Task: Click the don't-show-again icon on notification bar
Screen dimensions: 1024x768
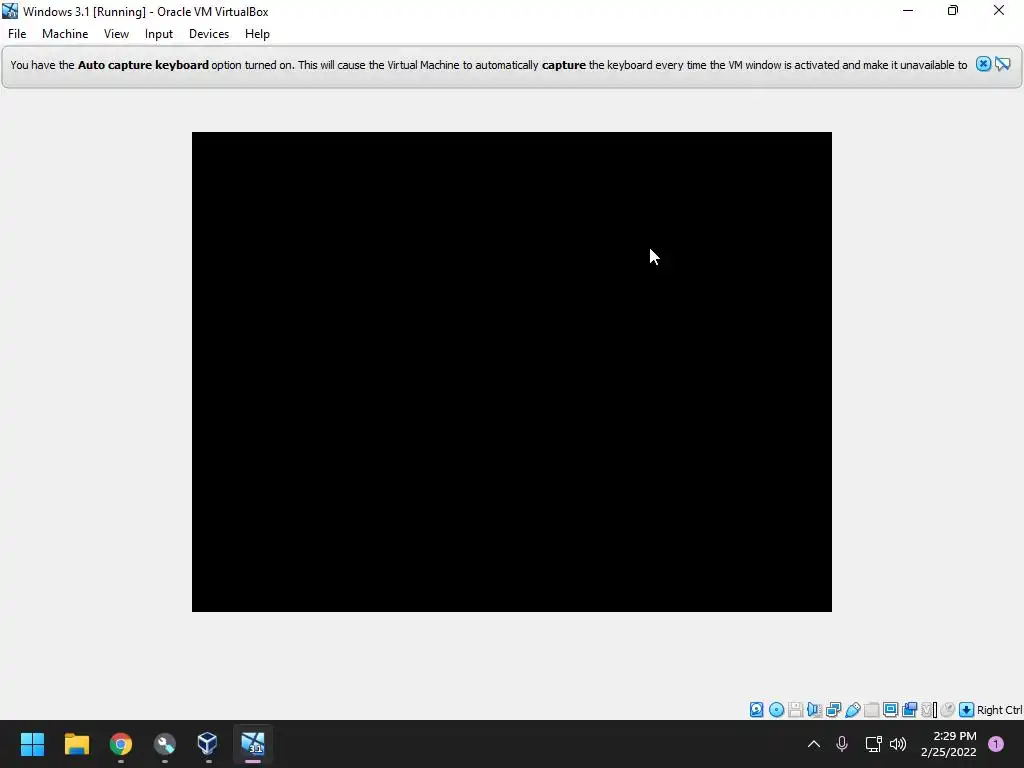Action: click(1003, 64)
